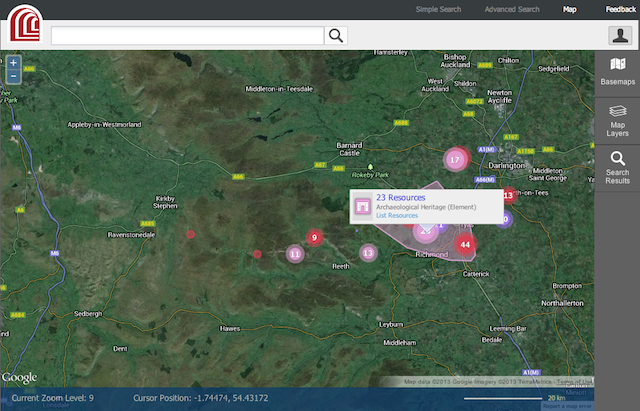Open the user account icon
Image resolution: width=640 pixels, height=411 pixels.
coord(620,35)
